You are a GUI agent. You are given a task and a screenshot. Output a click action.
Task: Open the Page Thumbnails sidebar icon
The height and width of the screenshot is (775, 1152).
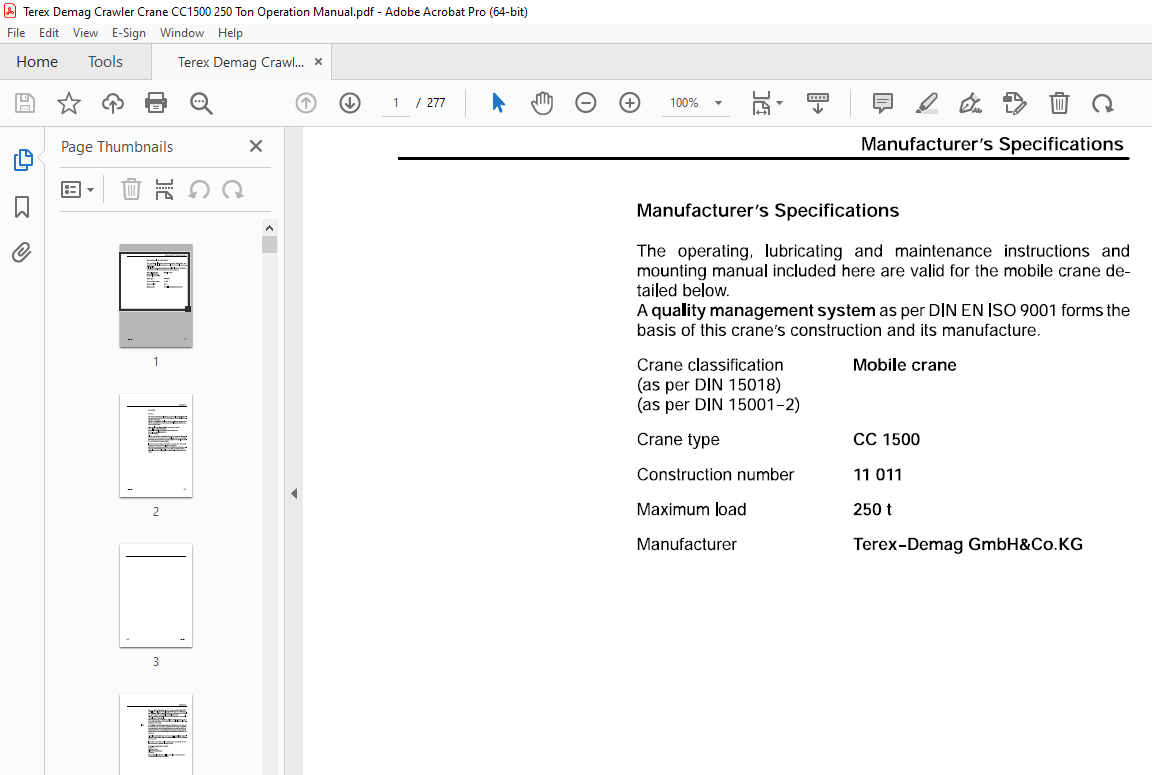point(23,159)
